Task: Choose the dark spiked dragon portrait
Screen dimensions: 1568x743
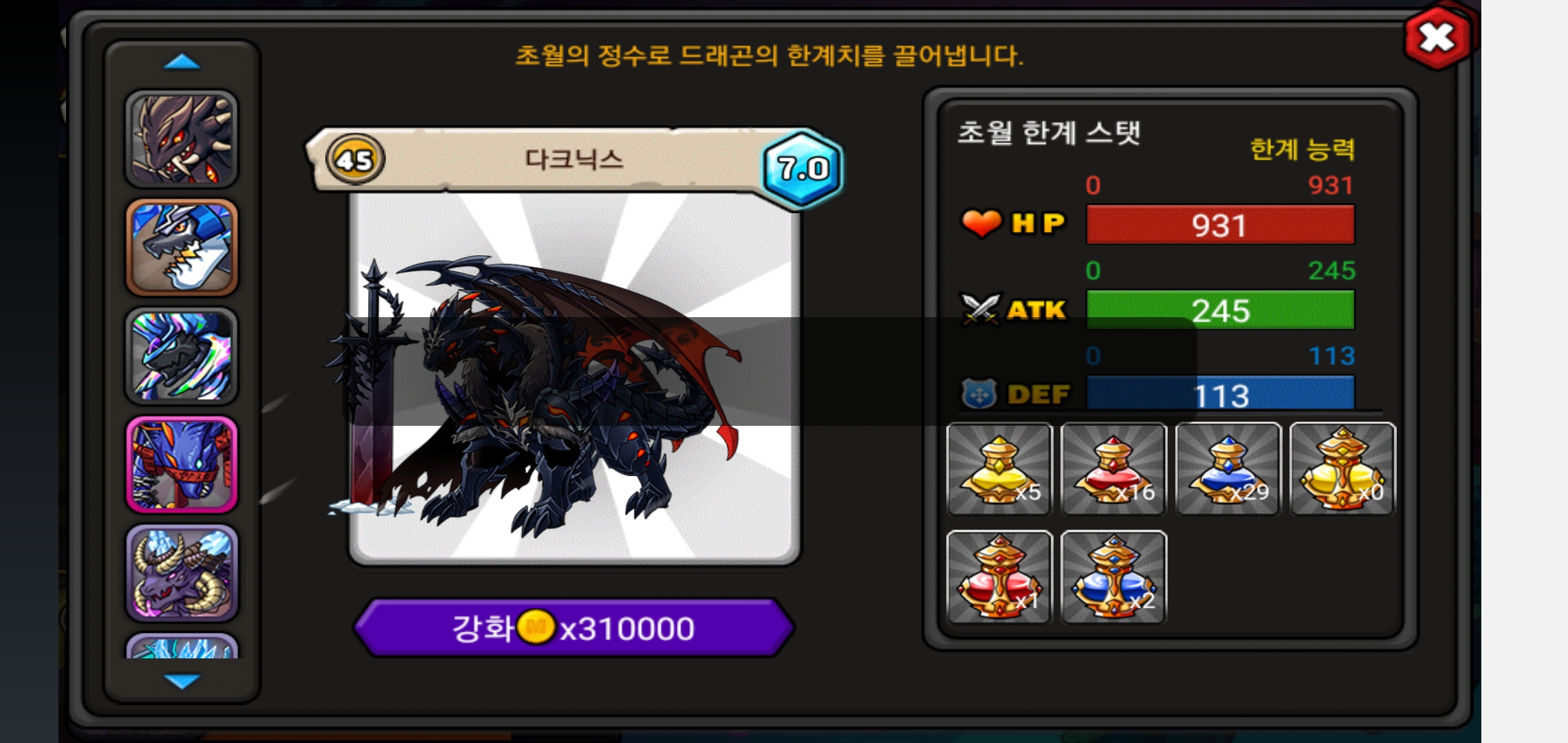Action: 182,139
